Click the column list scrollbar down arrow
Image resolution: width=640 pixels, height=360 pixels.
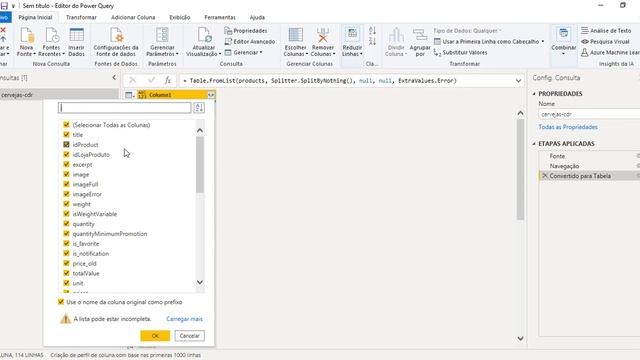(200, 282)
